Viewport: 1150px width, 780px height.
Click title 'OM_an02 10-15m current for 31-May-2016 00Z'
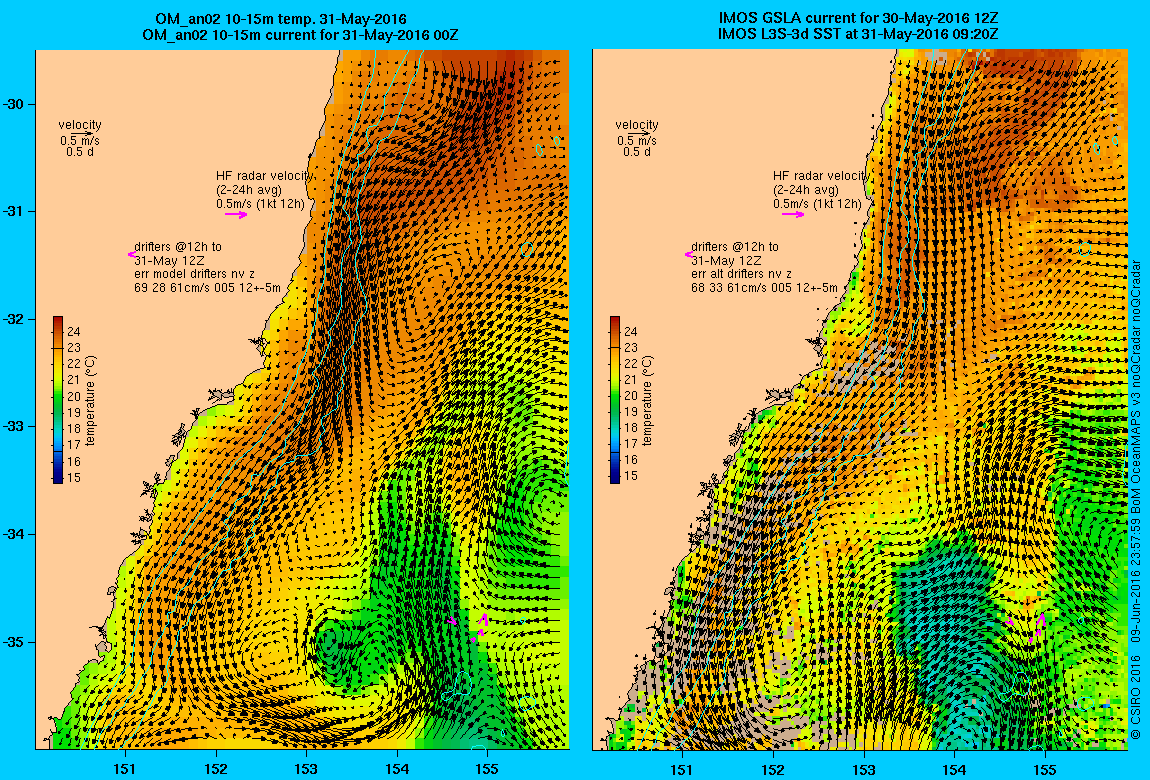pyautogui.click(x=301, y=34)
